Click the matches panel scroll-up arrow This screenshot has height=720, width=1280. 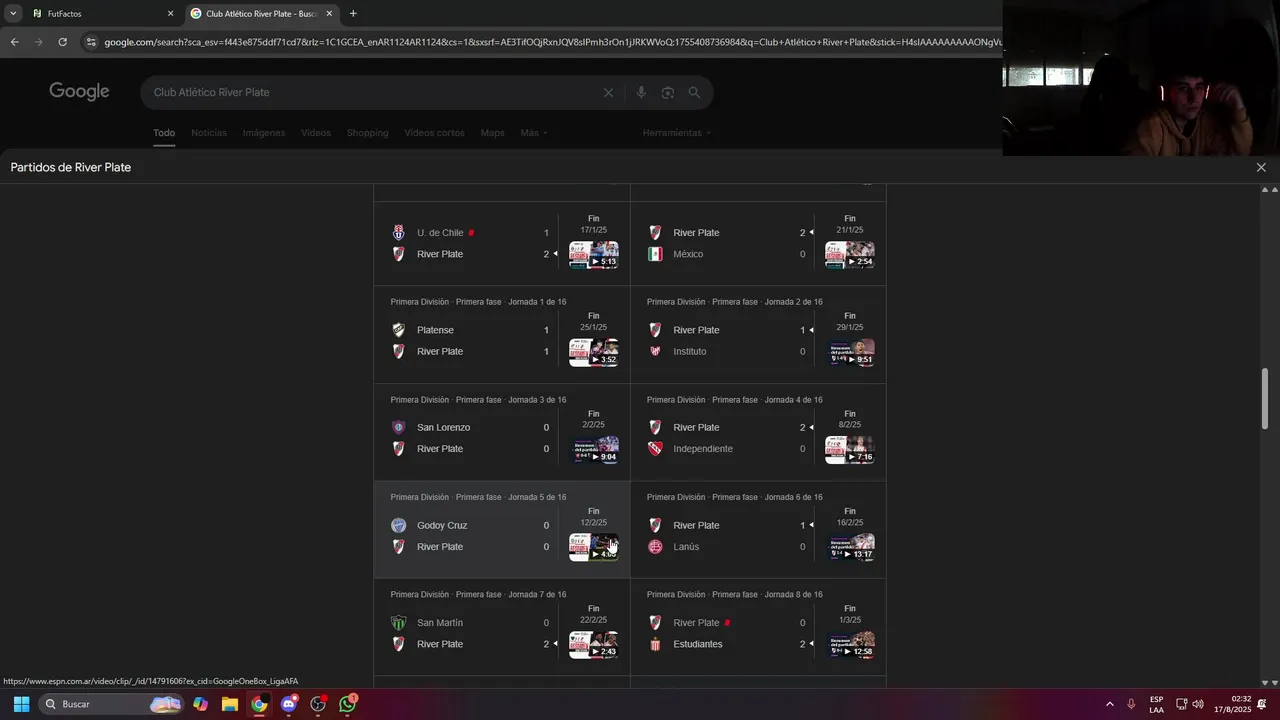[x=1265, y=190]
